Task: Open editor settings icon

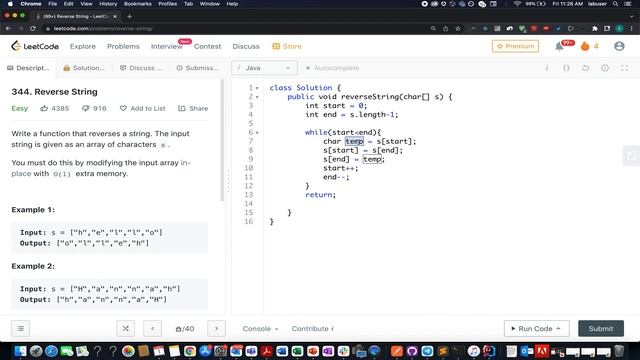Action: [605, 68]
